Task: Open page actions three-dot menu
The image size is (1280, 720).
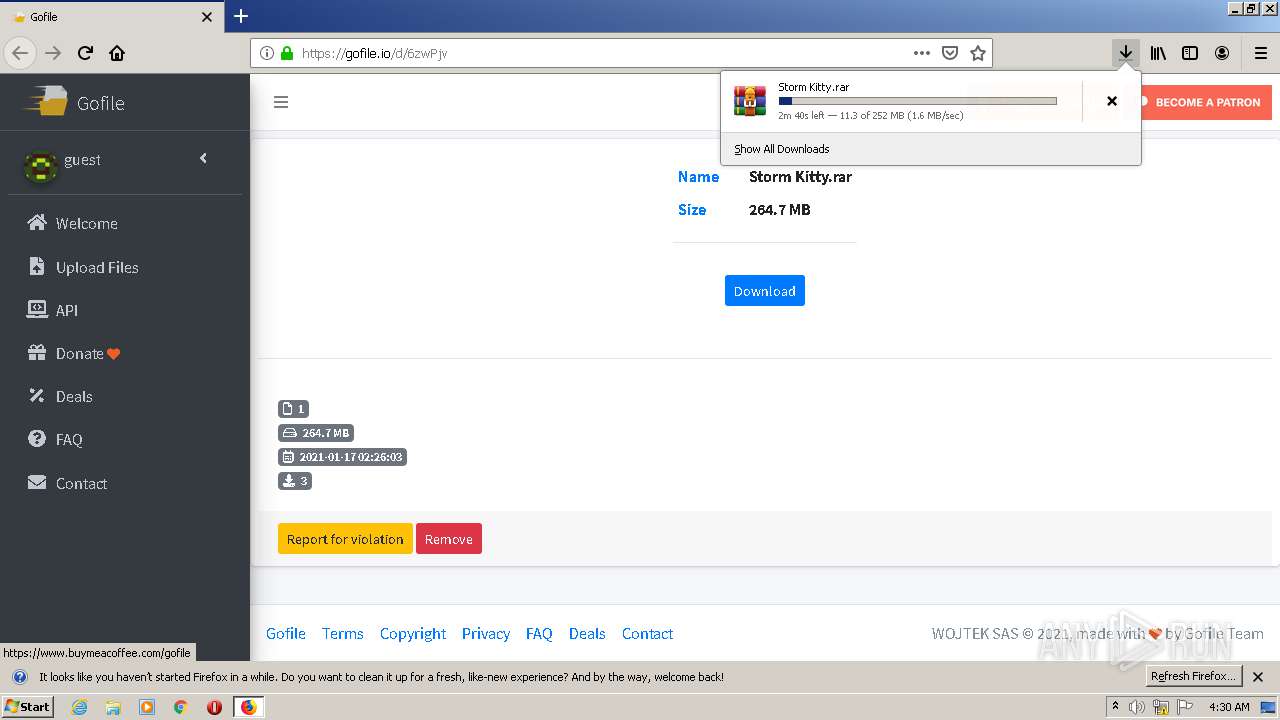Action: (x=922, y=53)
